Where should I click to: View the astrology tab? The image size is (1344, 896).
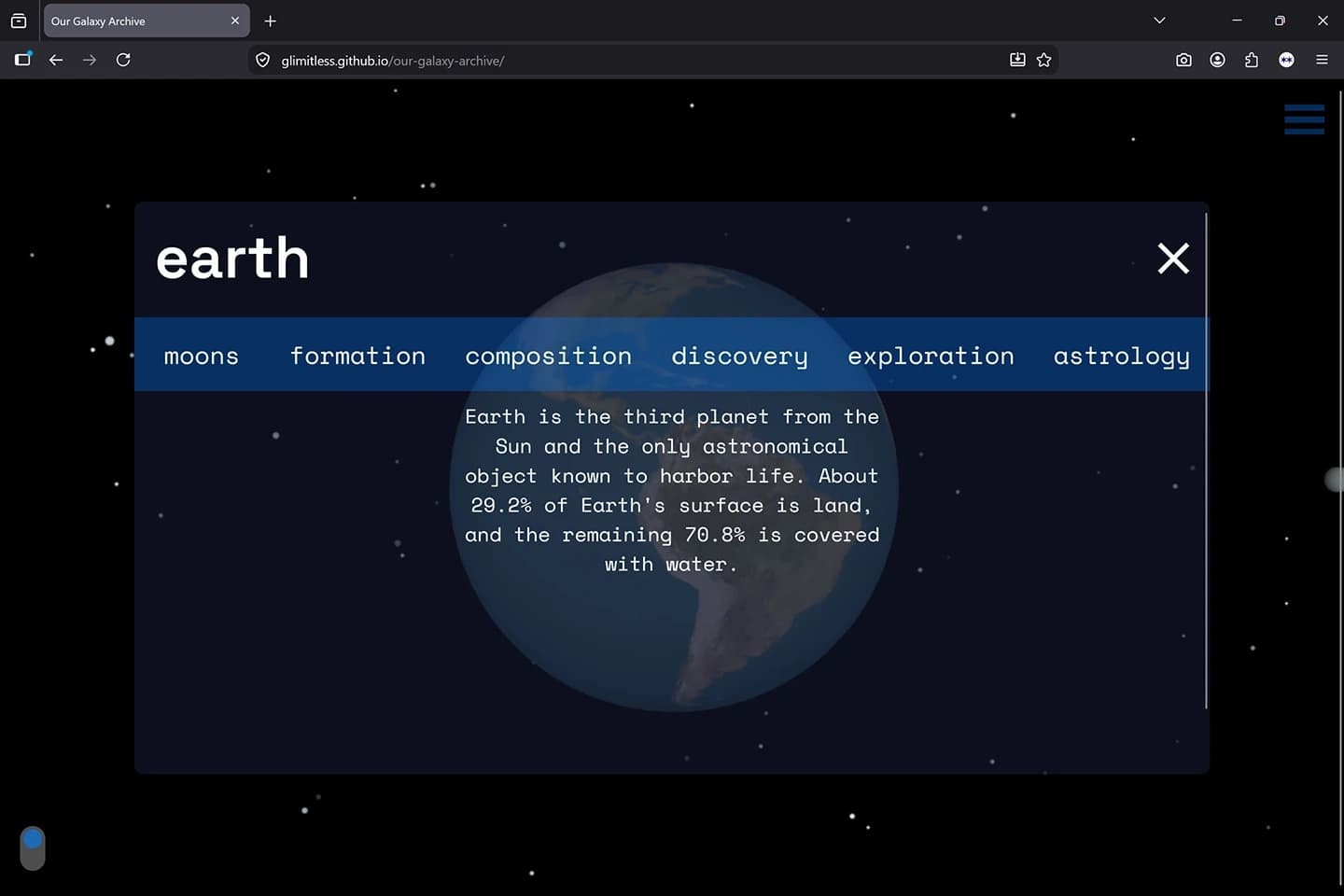point(1122,356)
